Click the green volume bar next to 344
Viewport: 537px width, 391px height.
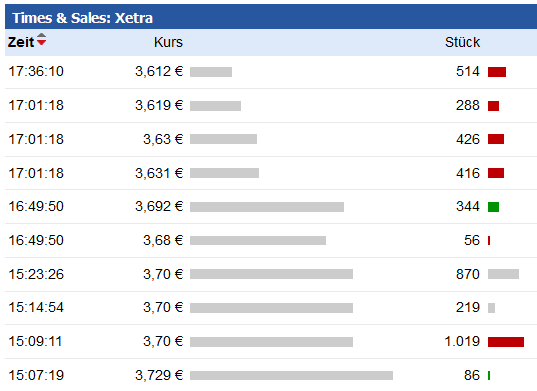coord(494,207)
